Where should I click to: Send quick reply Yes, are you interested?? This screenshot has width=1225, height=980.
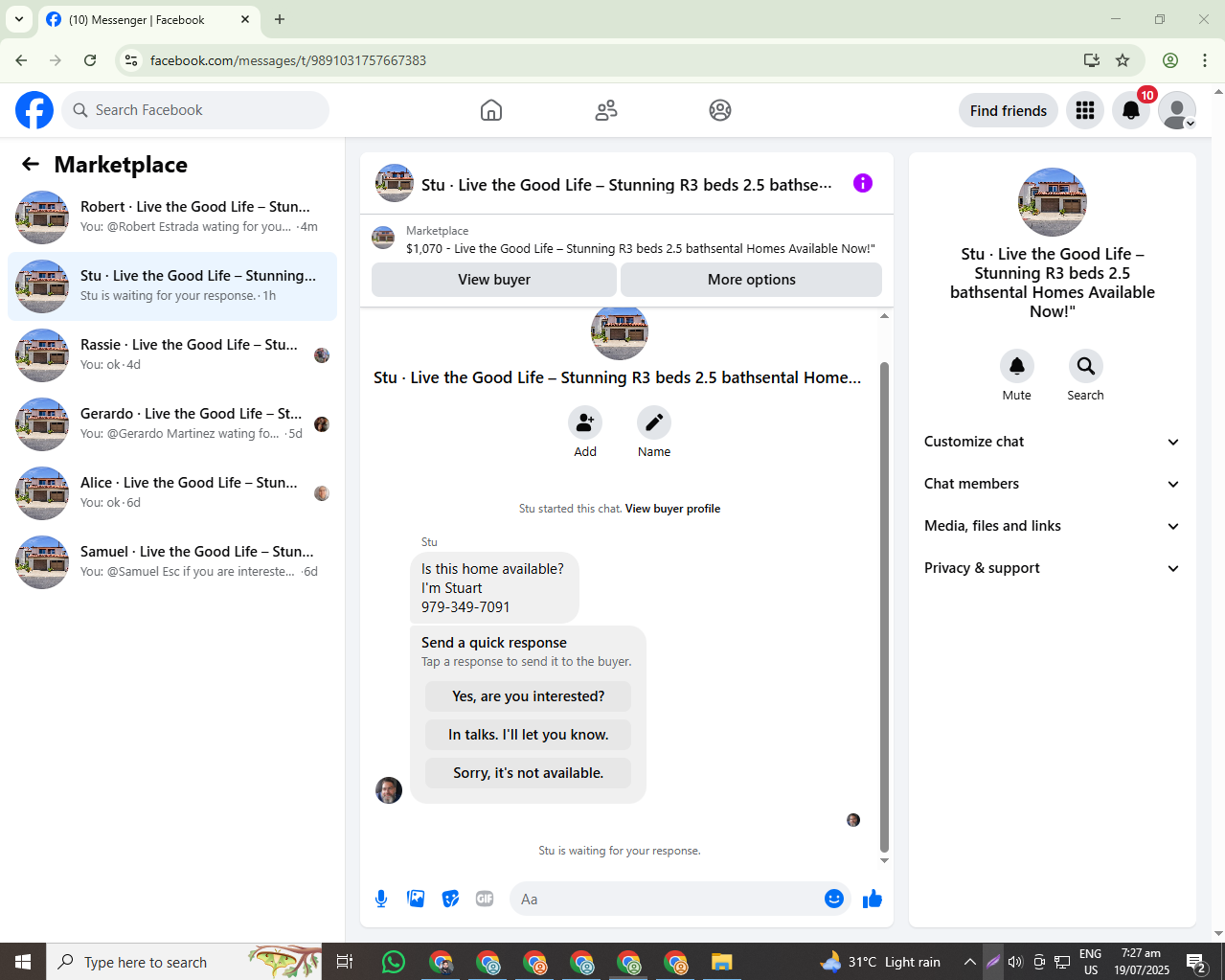529,696
